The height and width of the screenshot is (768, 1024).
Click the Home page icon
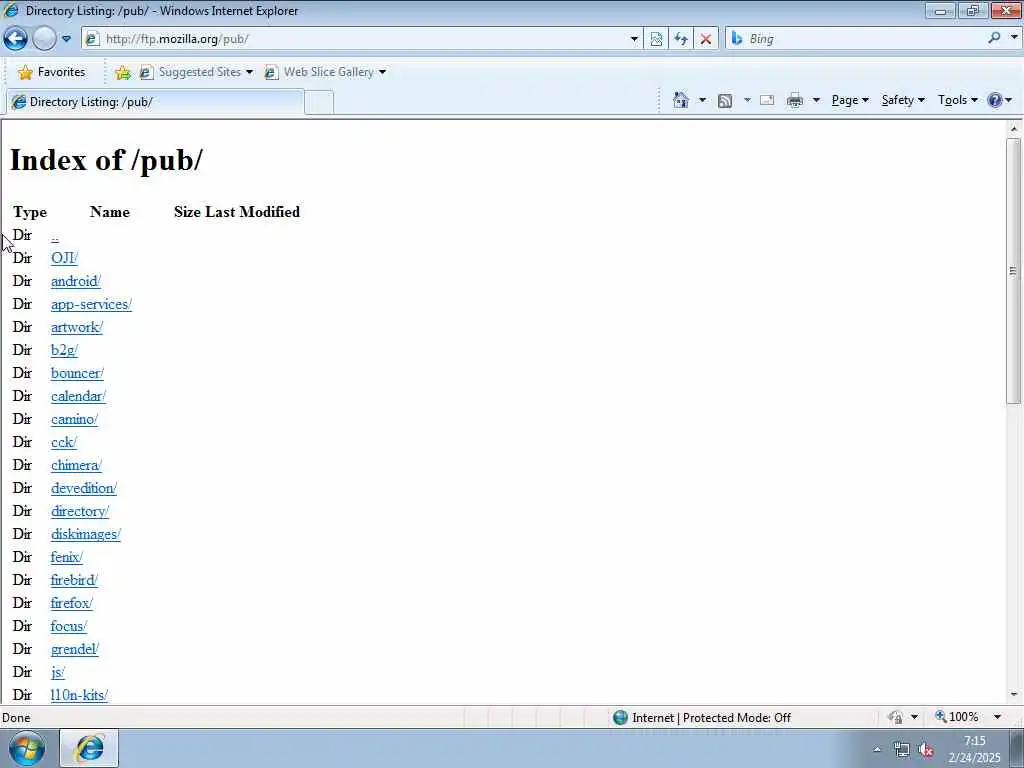[680, 100]
